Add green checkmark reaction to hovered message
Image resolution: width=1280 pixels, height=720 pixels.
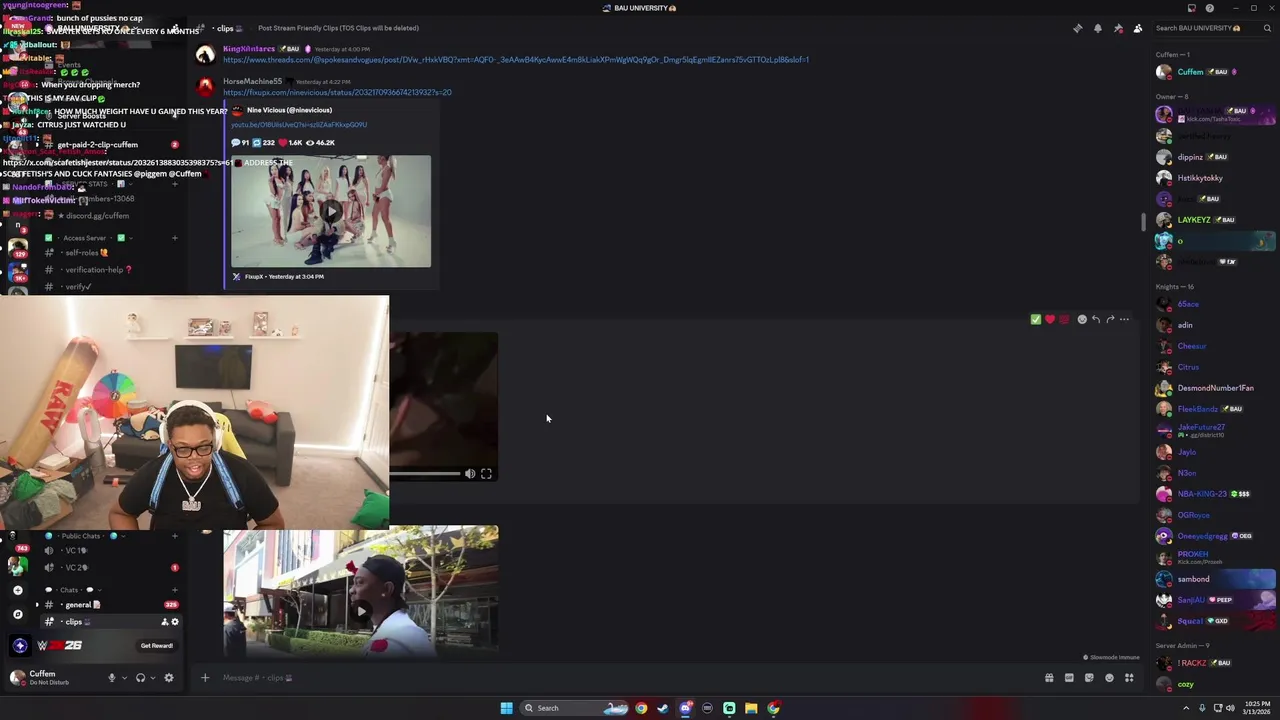click(x=1035, y=319)
